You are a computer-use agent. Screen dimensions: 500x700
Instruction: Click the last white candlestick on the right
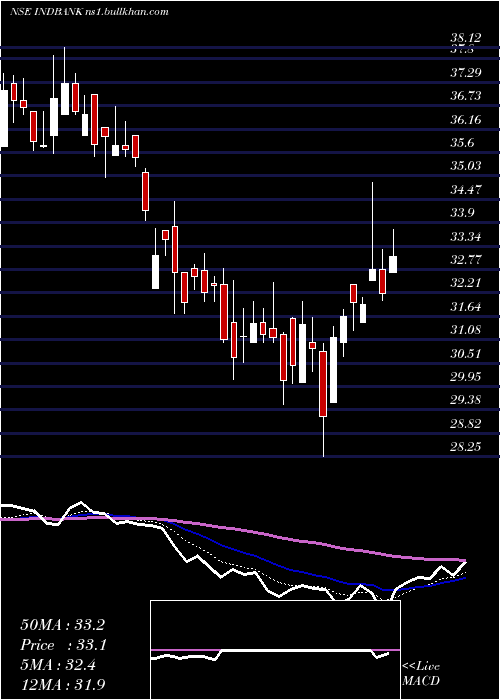point(393,264)
